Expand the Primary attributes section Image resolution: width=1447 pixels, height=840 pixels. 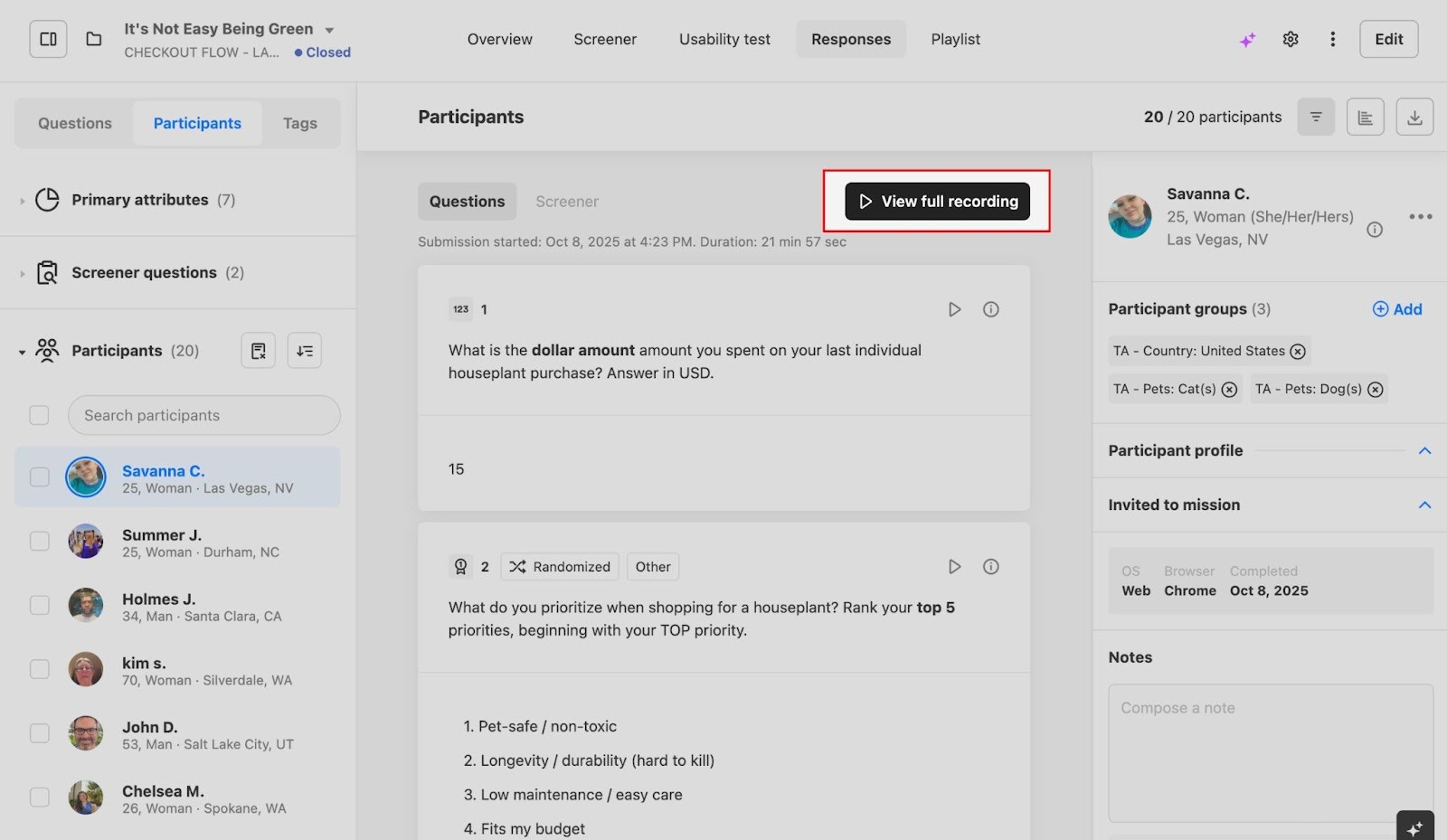[23, 200]
